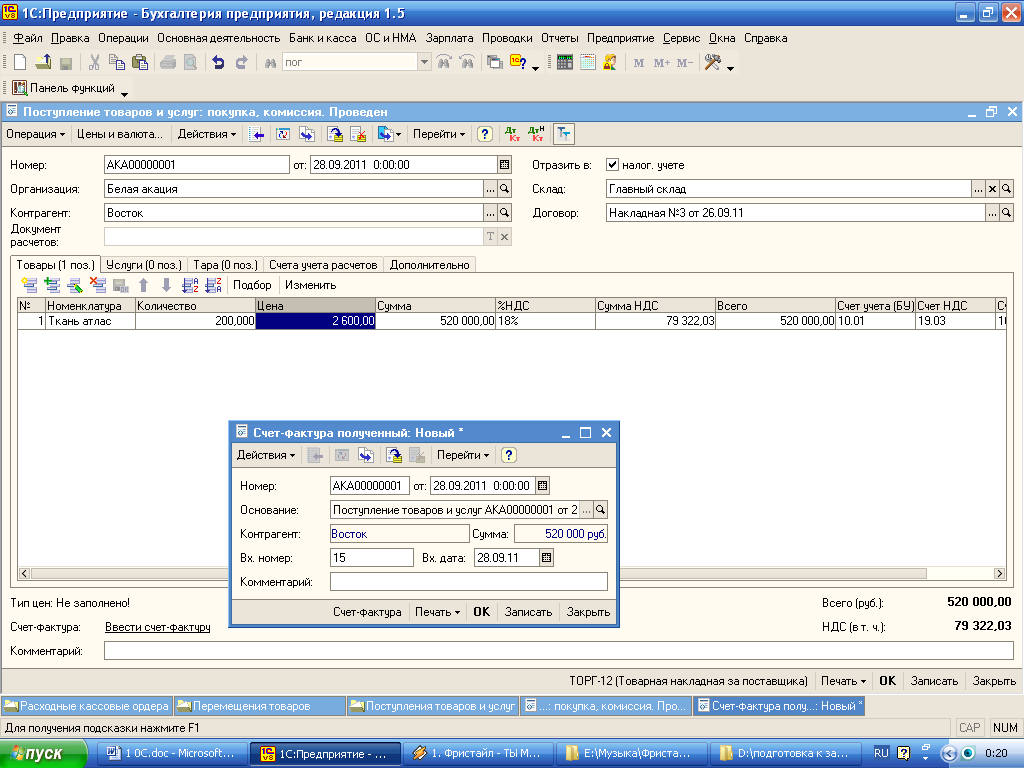The width and height of the screenshot is (1024, 768).
Task: Open the Отчеты menu
Action: [x=560, y=38]
